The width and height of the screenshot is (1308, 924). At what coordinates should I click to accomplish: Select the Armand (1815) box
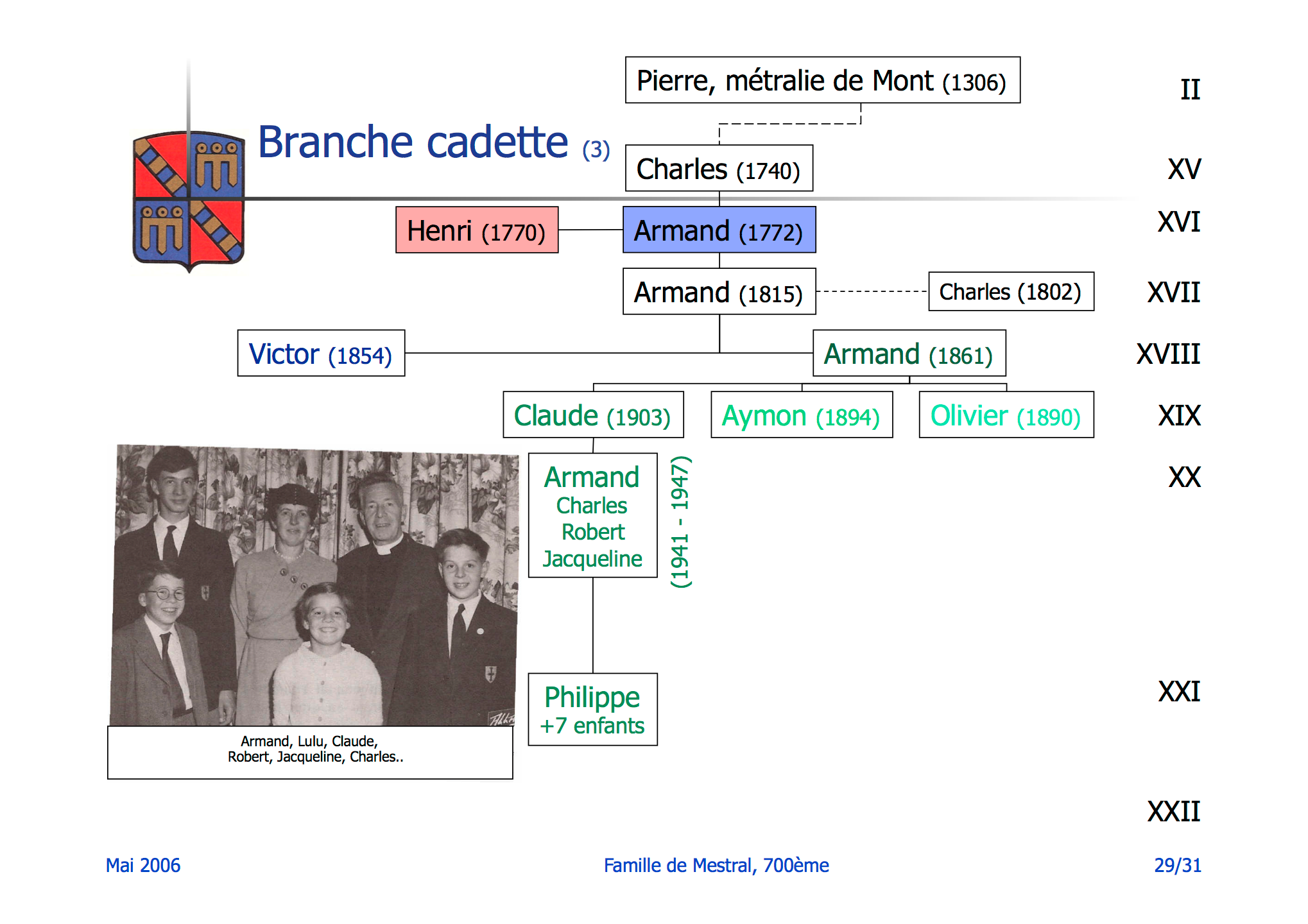(719, 292)
